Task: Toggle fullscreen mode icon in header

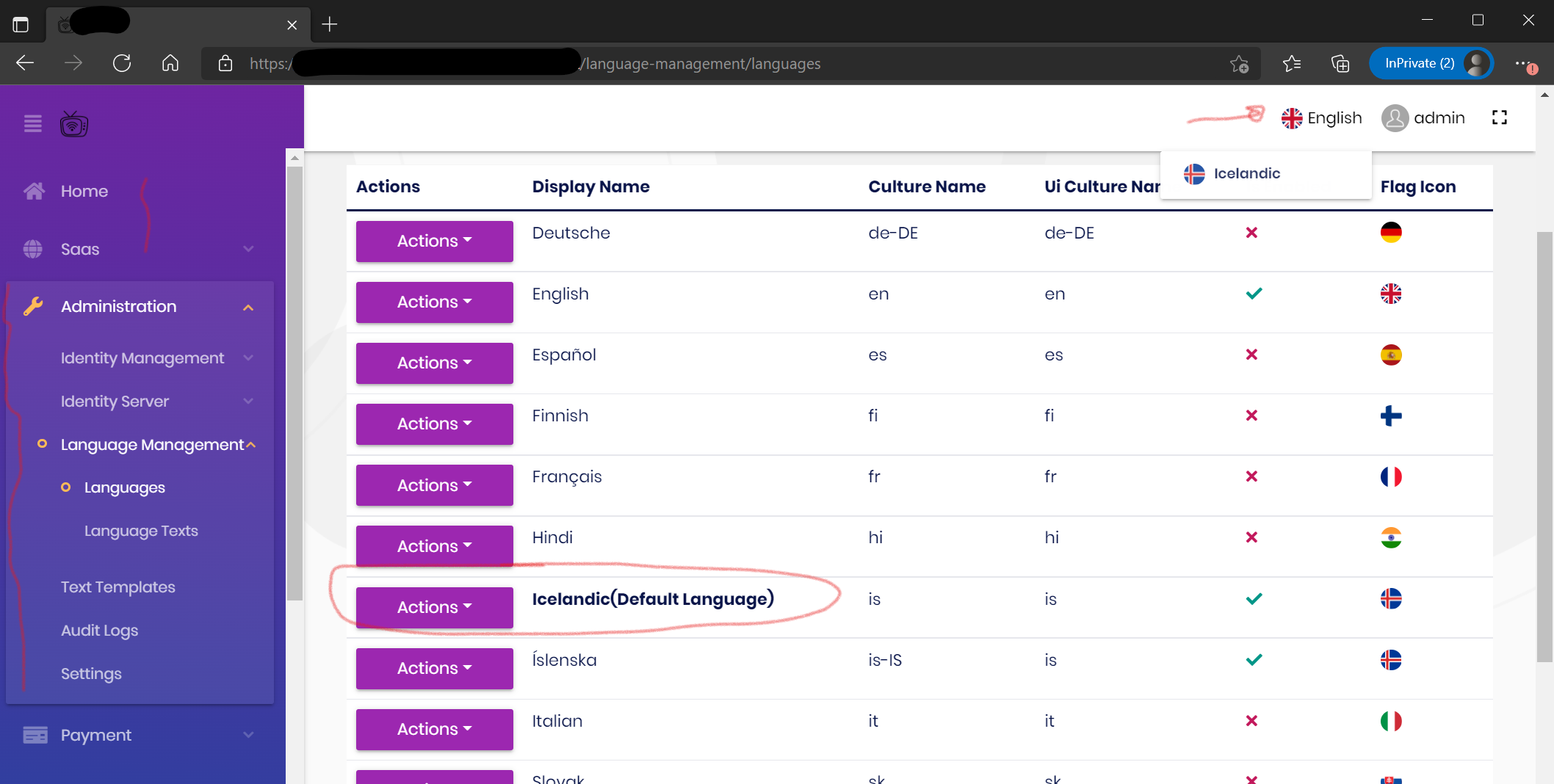Action: (1499, 117)
